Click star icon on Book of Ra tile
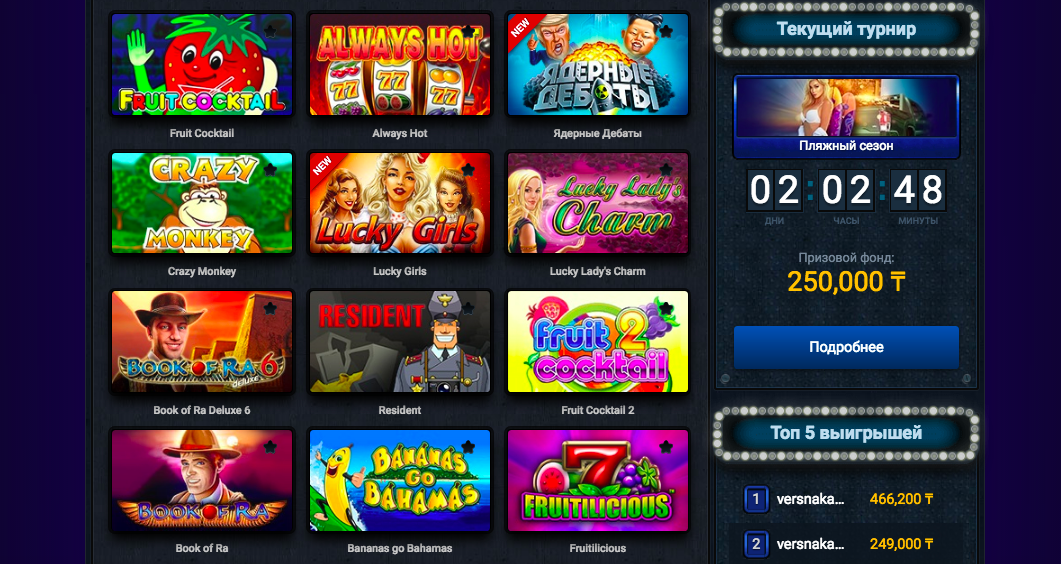The height and width of the screenshot is (564, 1061). 270,447
